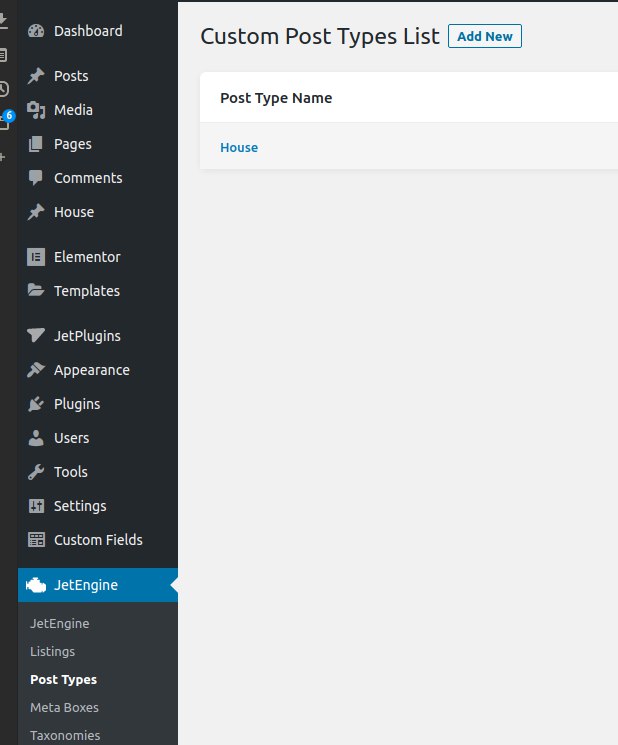Click the Appearance paintbrush icon
This screenshot has height=745, width=618.
(36, 370)
